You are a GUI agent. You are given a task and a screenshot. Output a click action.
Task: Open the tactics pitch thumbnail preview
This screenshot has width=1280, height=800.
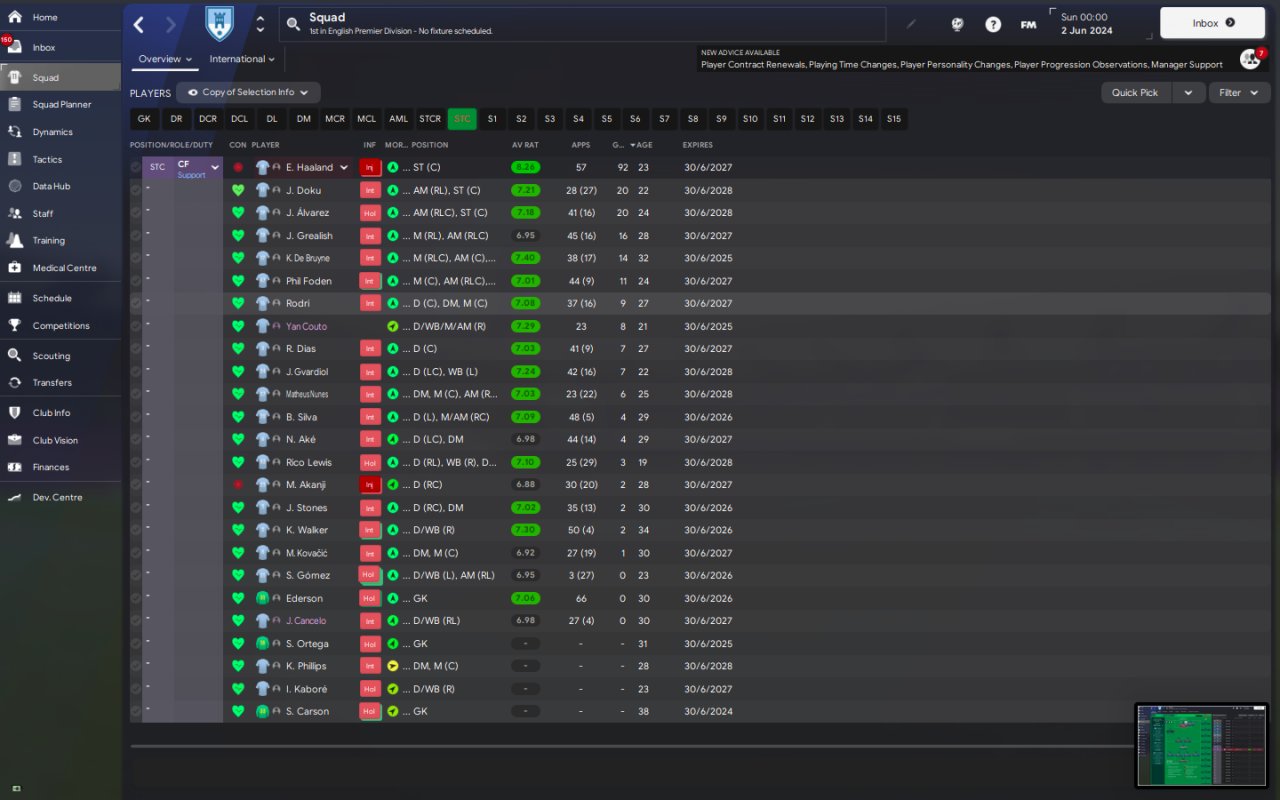coord(1201,745)
